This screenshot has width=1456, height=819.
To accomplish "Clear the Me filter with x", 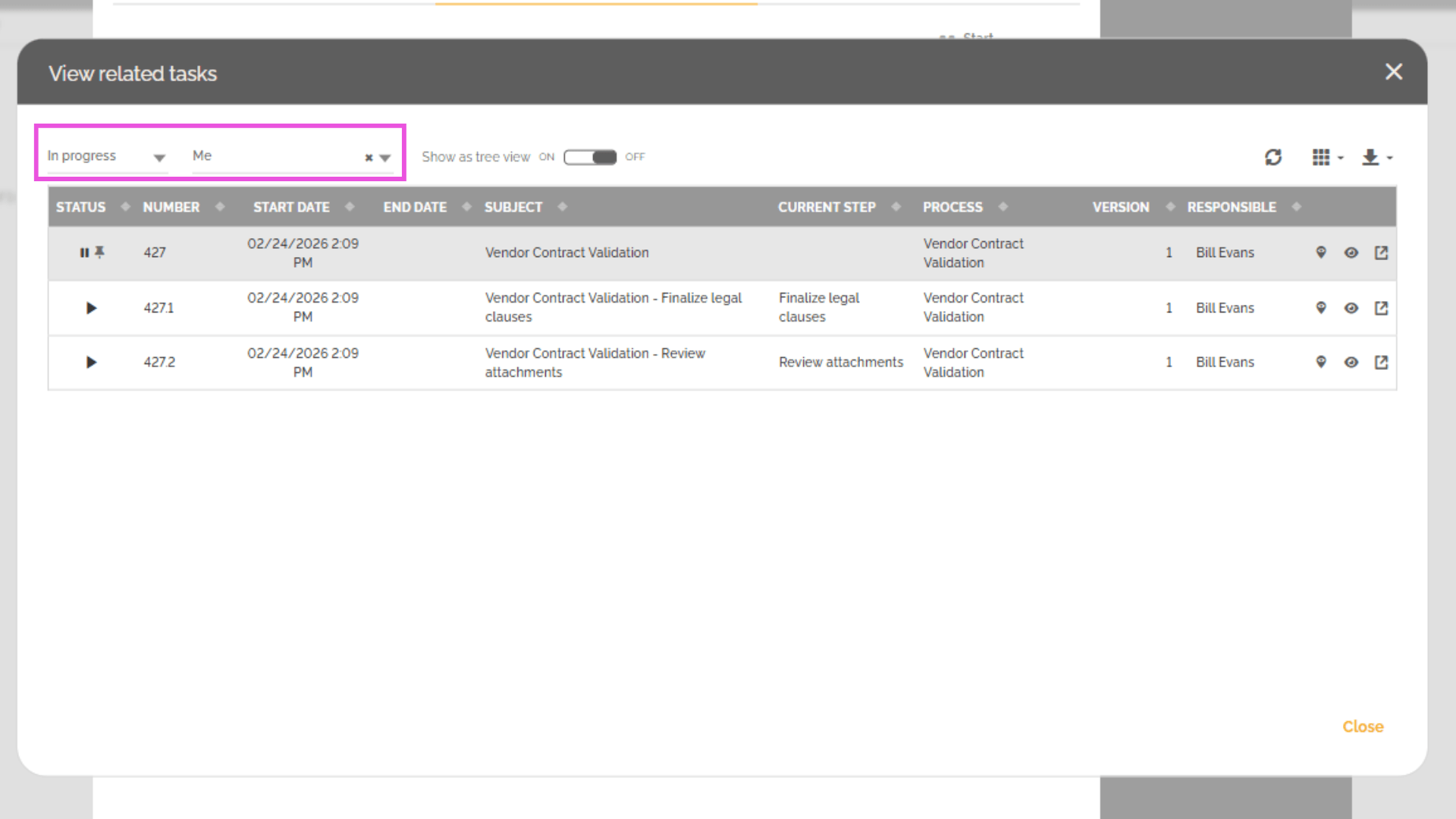I will pyautogui.click(x=369, y=158).
